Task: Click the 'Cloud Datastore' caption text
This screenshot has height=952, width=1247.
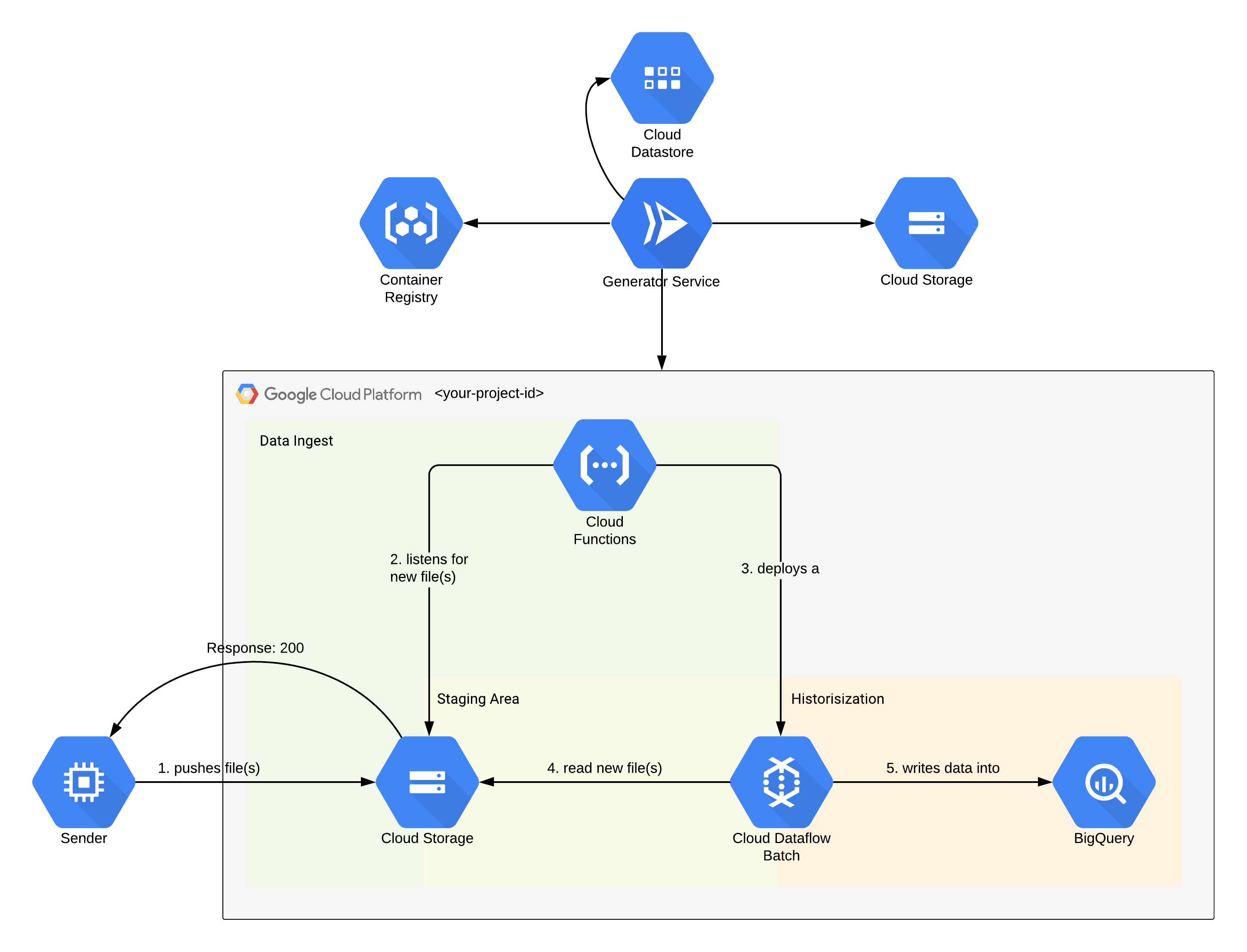Action: coord(662,143)
